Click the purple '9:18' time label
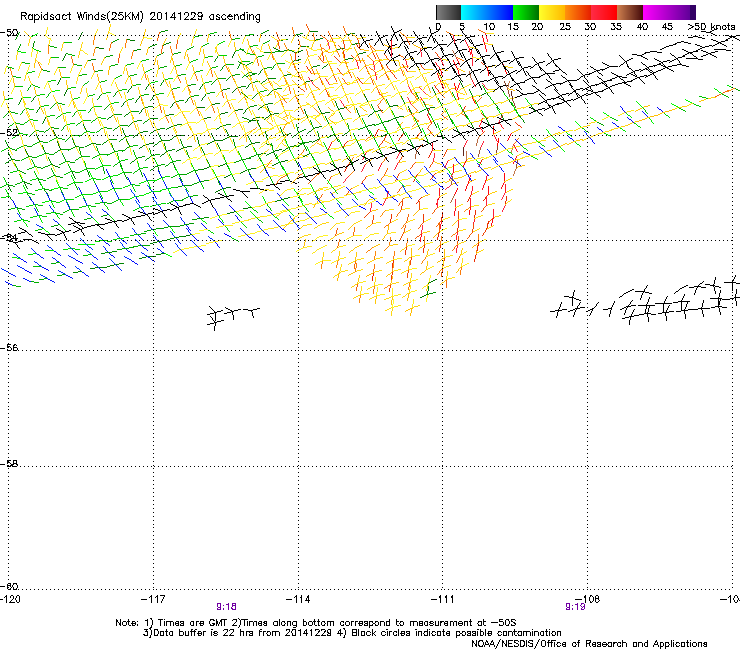This screenshot has width=740, height=650. (227, 607)
